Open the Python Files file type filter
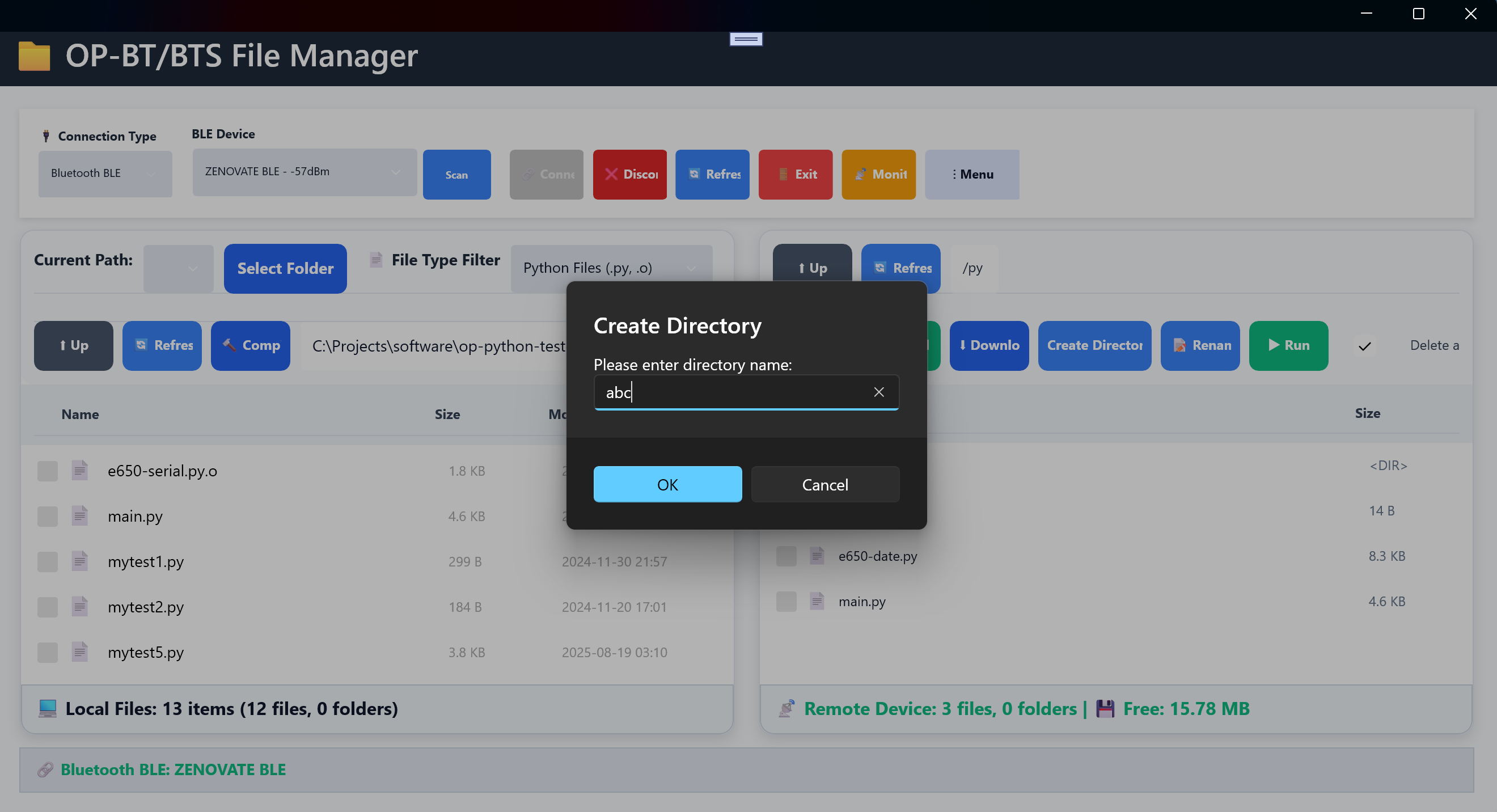This screenshot has height=812, width=1497. (610, 268)
